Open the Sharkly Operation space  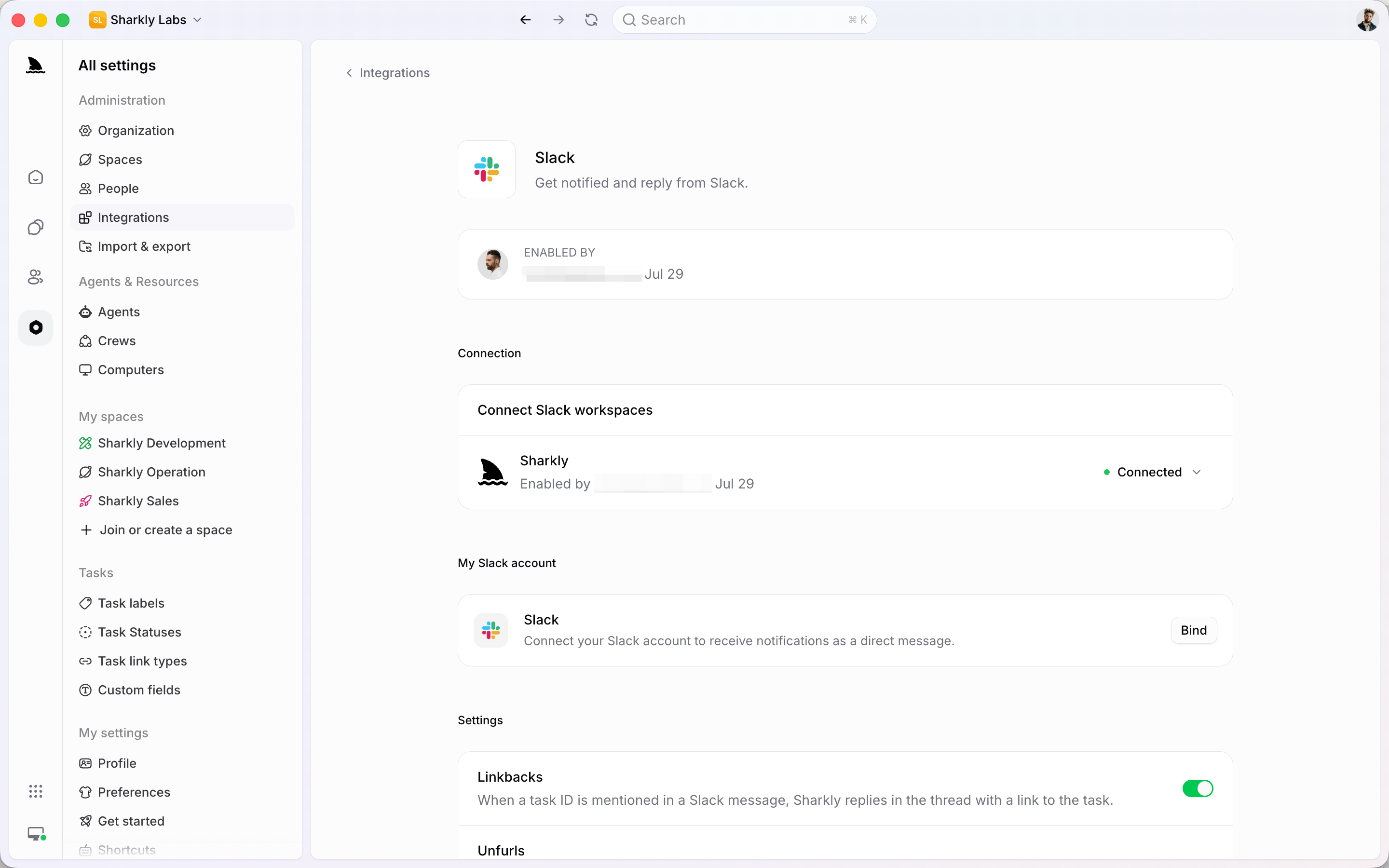pos(182,472)
